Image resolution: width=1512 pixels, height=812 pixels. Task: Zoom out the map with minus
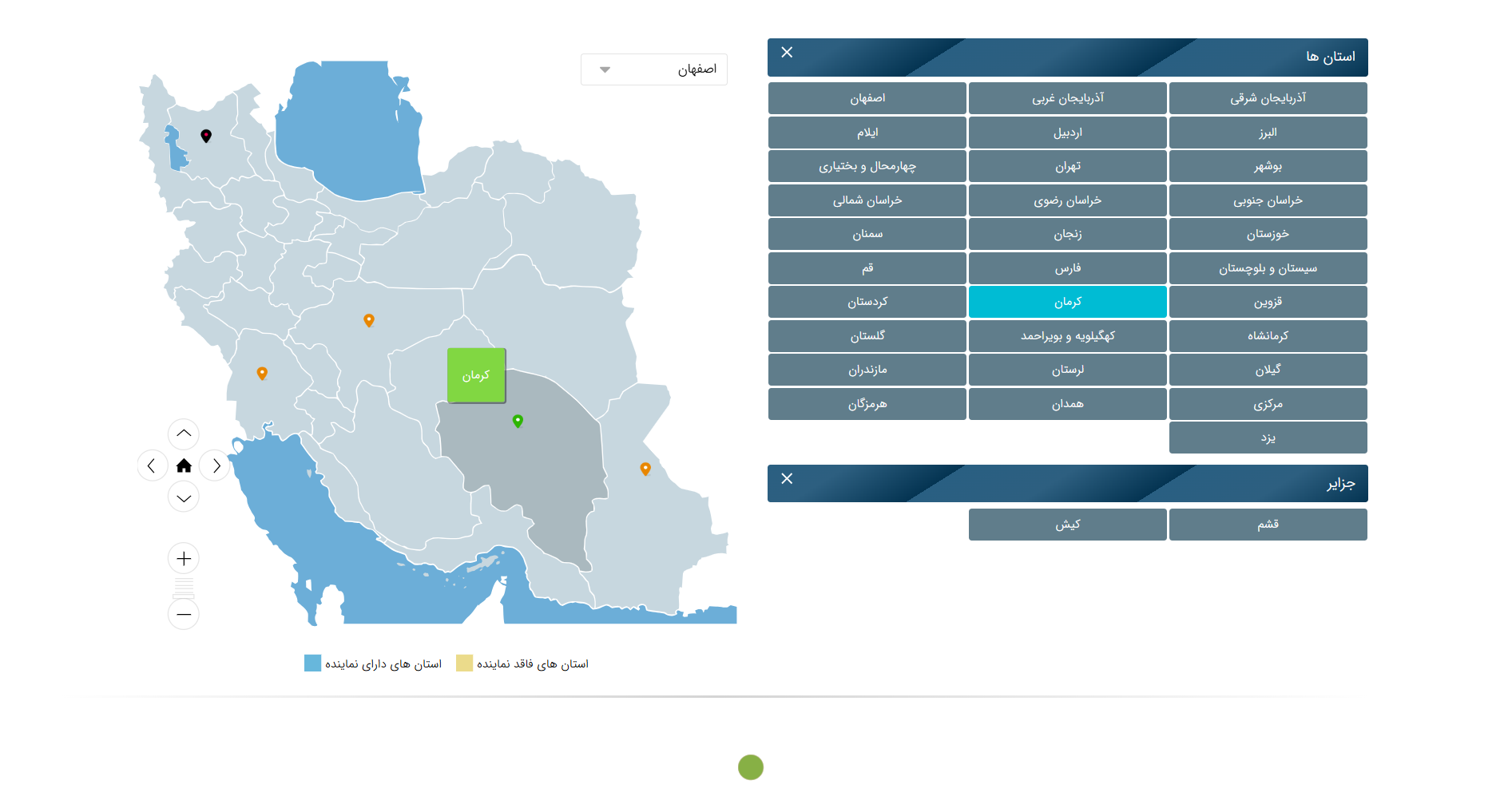coord(184,614)
